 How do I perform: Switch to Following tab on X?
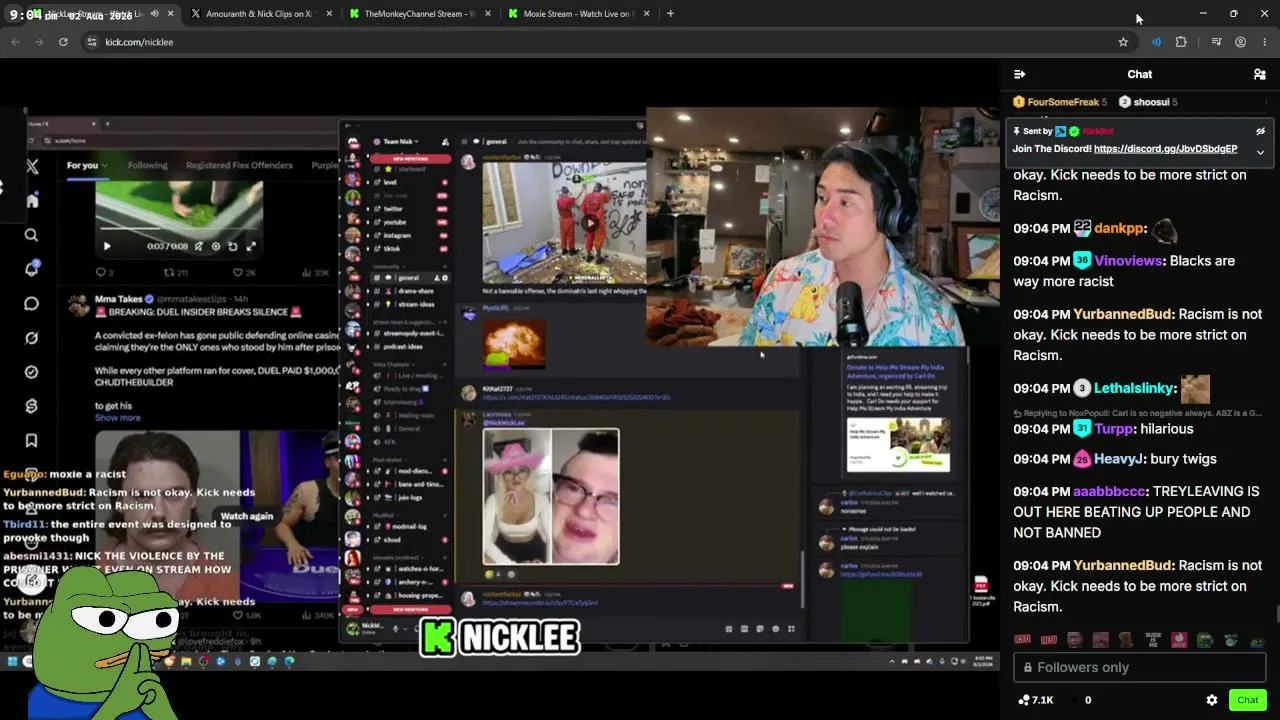click(147, 165)
